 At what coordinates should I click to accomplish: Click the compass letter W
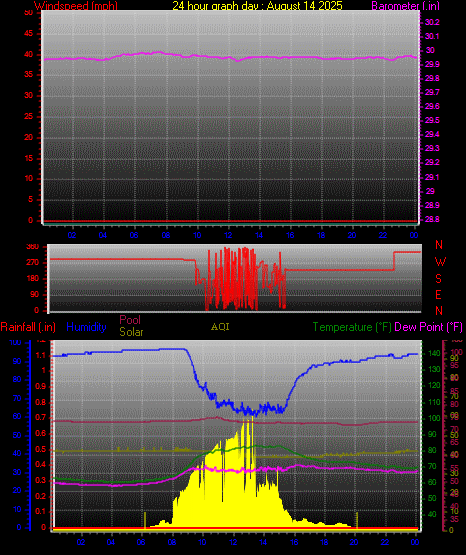[x=440, y=262]
